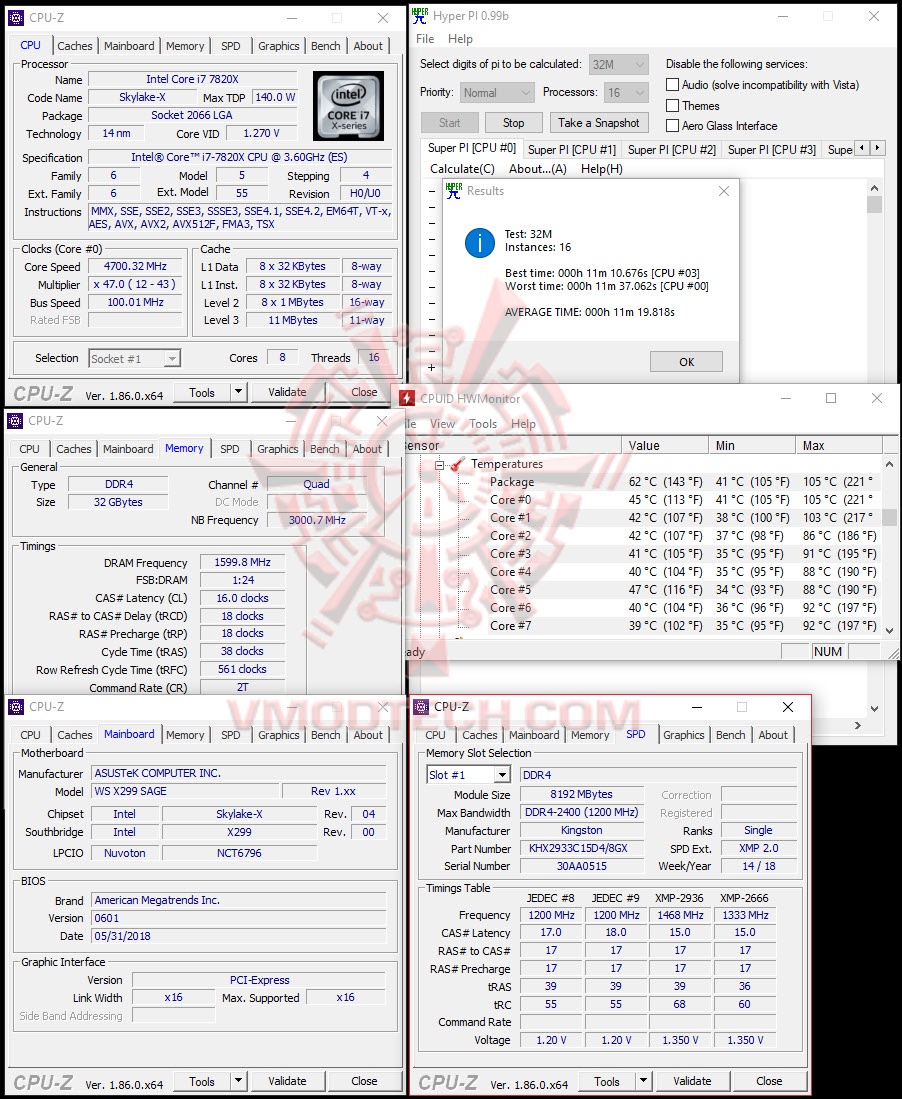Screen dimensions: 902x1099
Task: Tick the Themes checkbox in Hyper PI
Action: pos(672,106)
